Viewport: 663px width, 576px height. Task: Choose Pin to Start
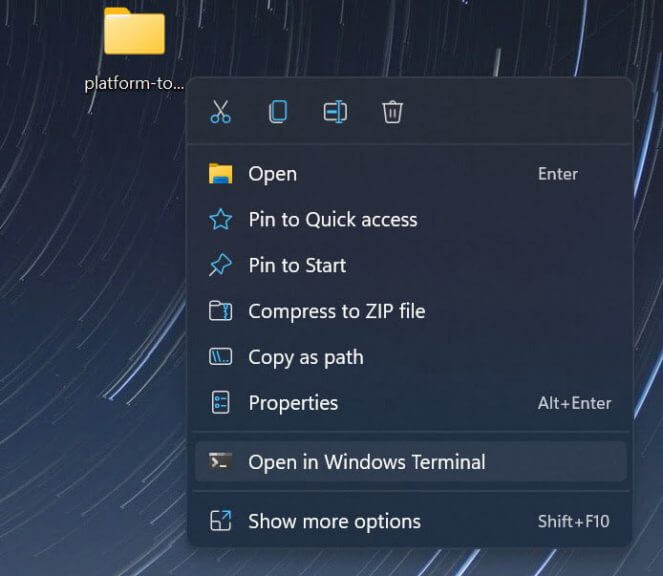410,265
